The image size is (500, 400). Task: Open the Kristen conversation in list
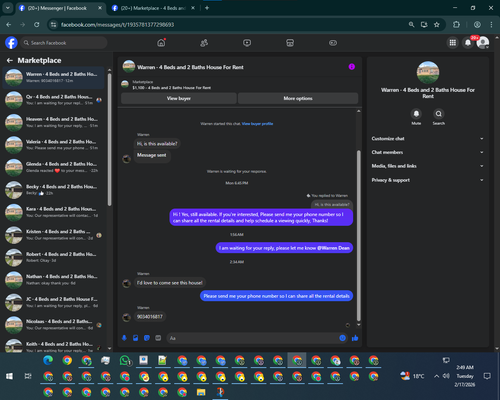(x=53, y=235)
